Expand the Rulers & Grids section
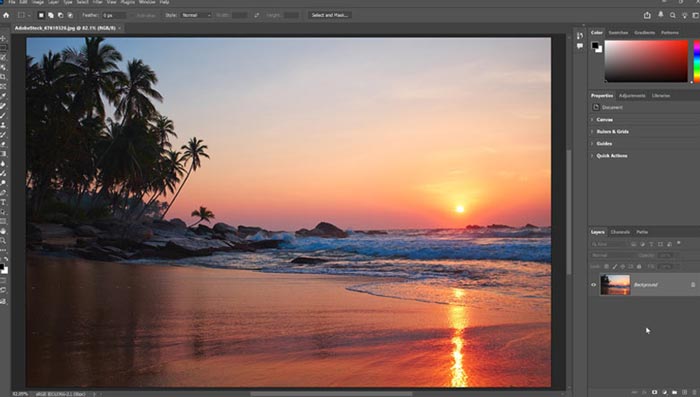Viewport: 700px width, 397px height. 592,132
